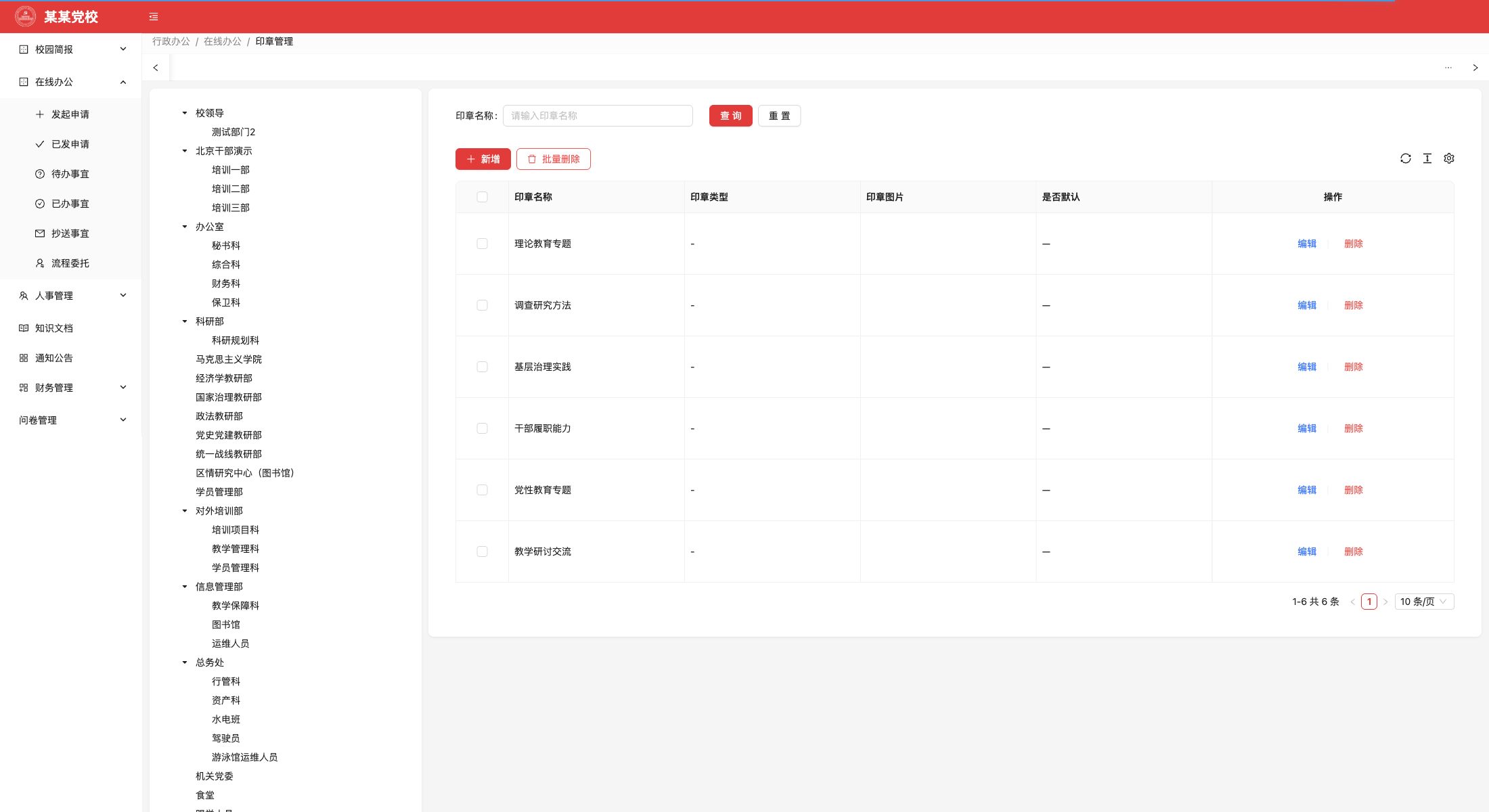Collapse the 北京干部演示 tree node
Image resolution: width=1489 pixels, height=812 pixels.
click(x=184, y=151)
